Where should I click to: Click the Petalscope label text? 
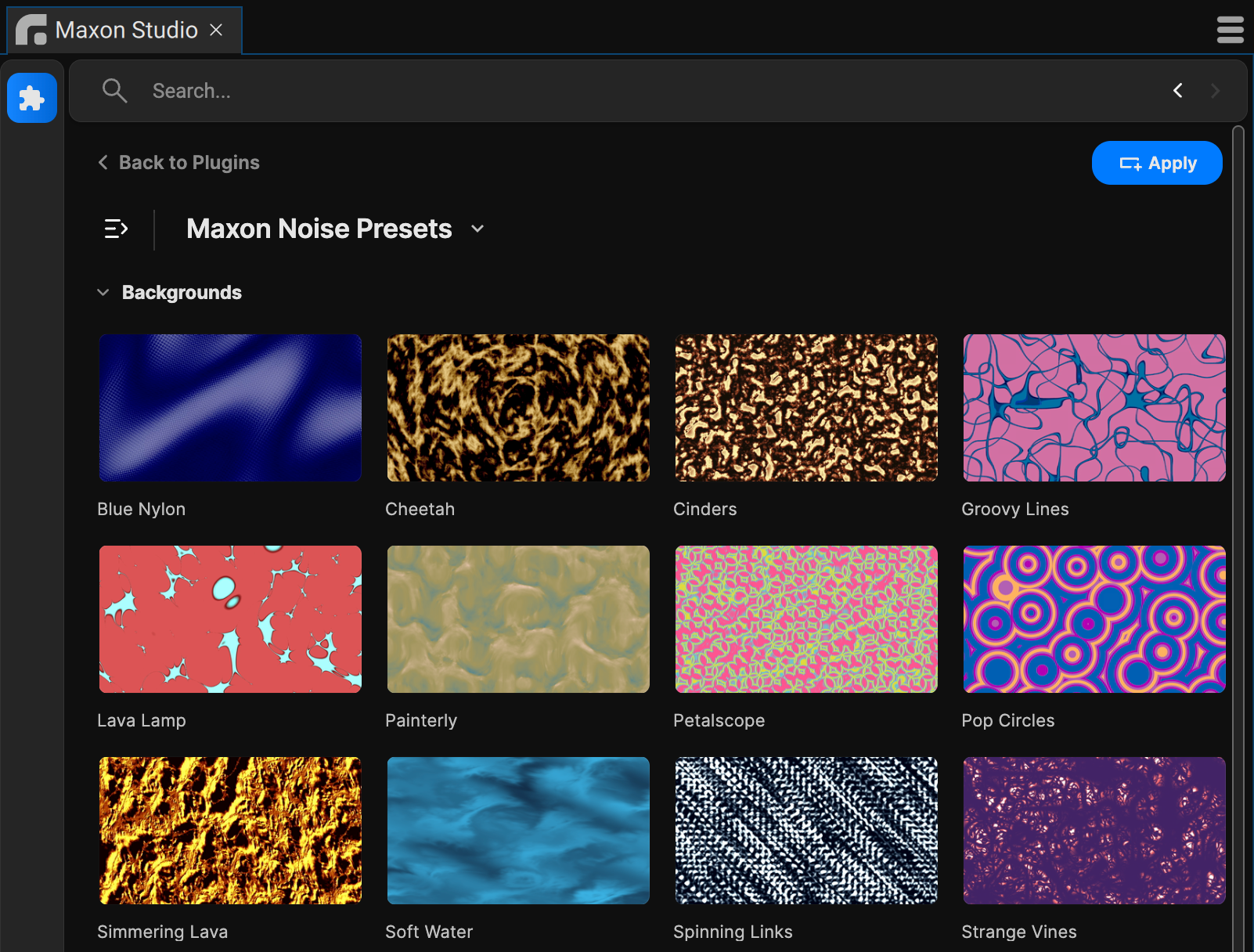tap(719, 720)
